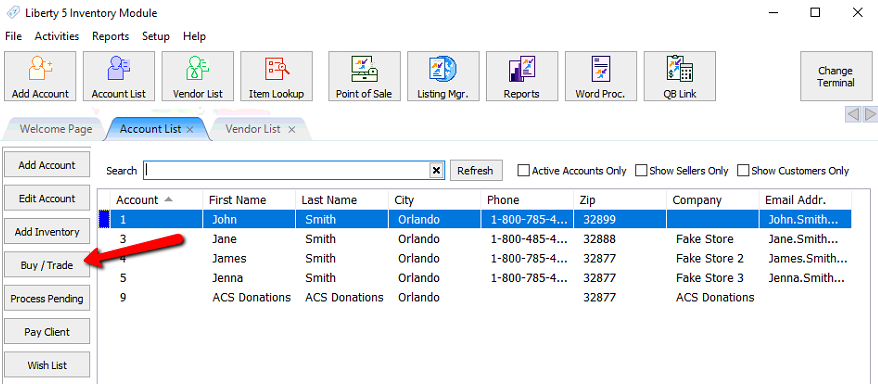The width and height of the screenshot is (878, 384).
Task: Click the left tab scroll arrow
Action: click(853, 115)
